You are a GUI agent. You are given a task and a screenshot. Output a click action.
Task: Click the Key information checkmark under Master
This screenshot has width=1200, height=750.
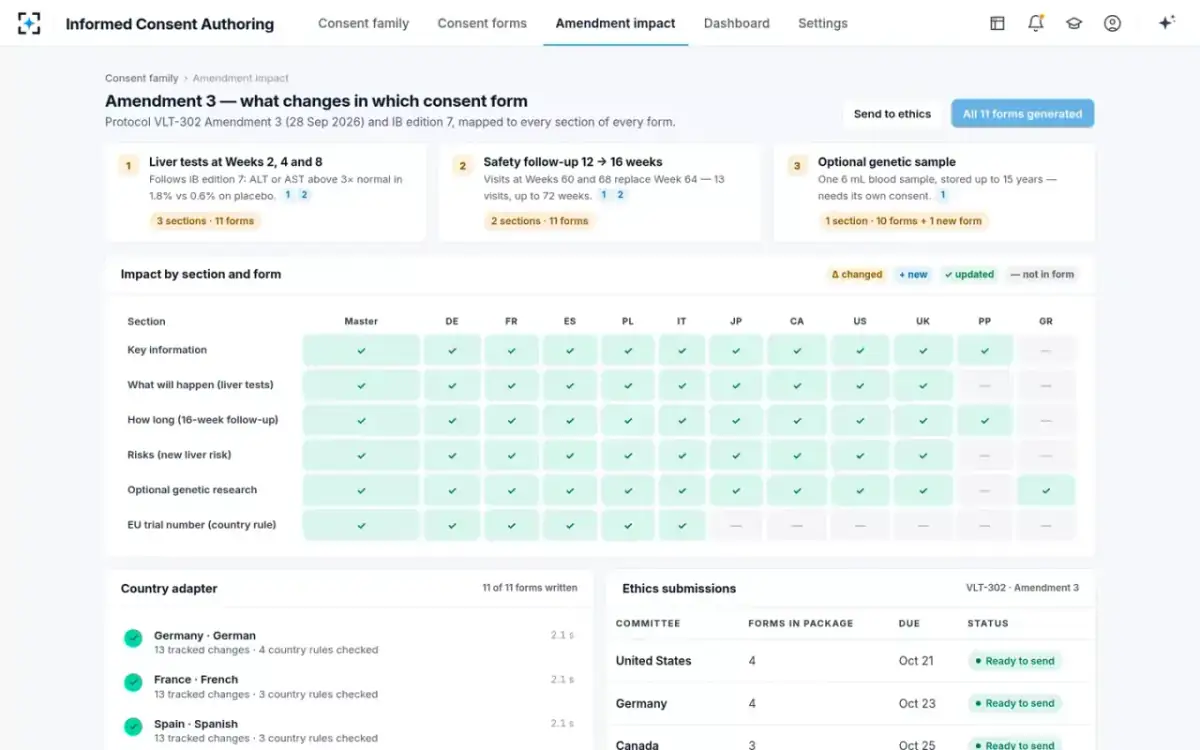(361, 350)
